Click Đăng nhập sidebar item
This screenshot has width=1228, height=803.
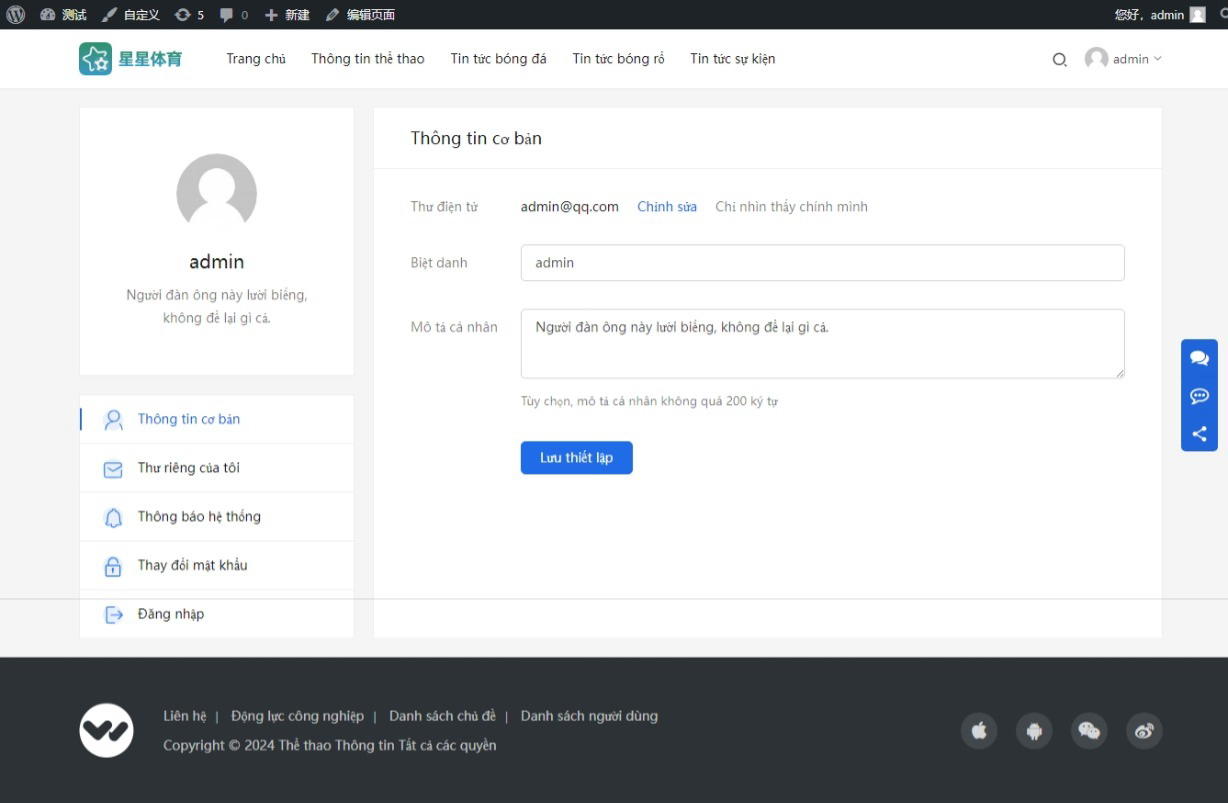(x=216, y=614)
